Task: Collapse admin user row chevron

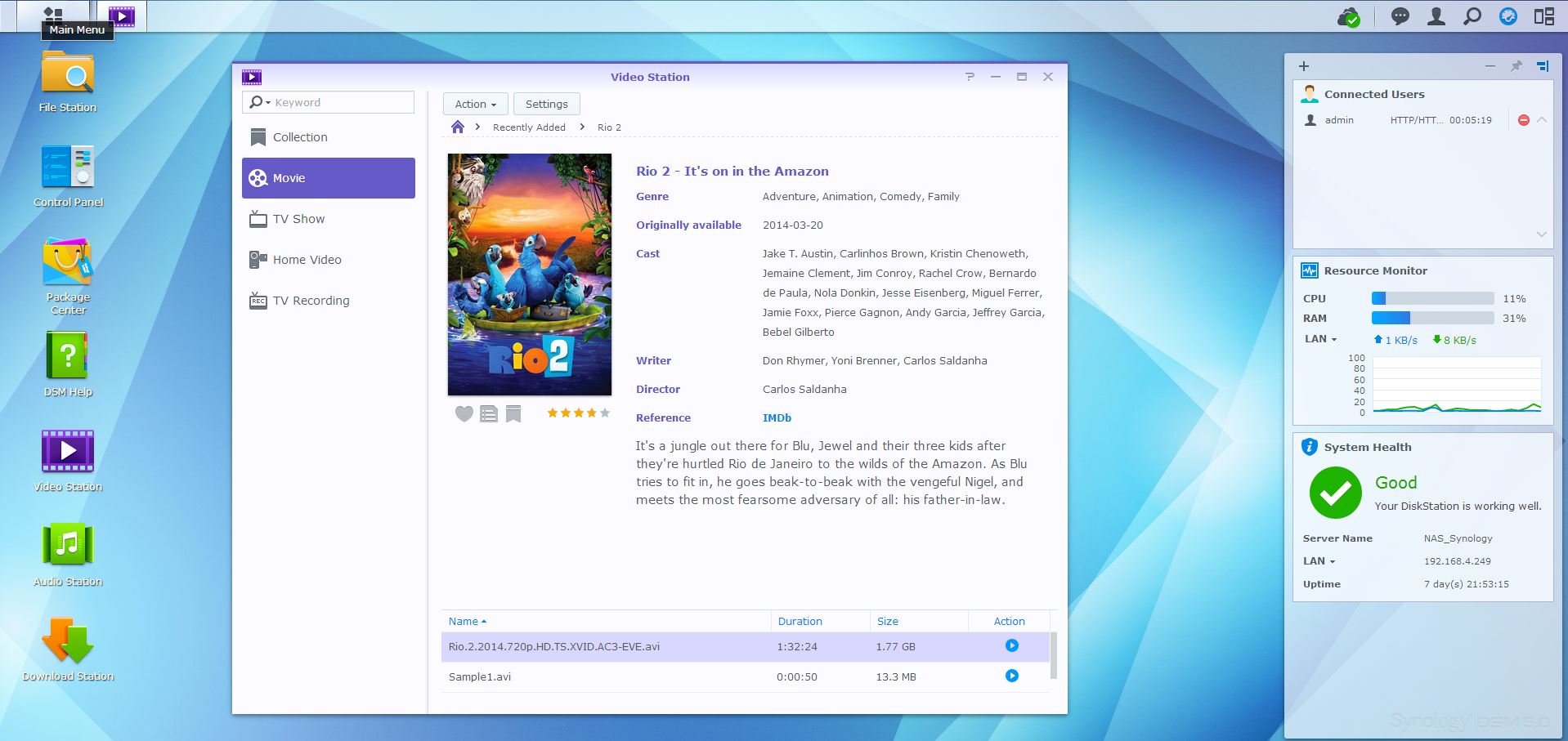Action: [x=1542, y=120]
